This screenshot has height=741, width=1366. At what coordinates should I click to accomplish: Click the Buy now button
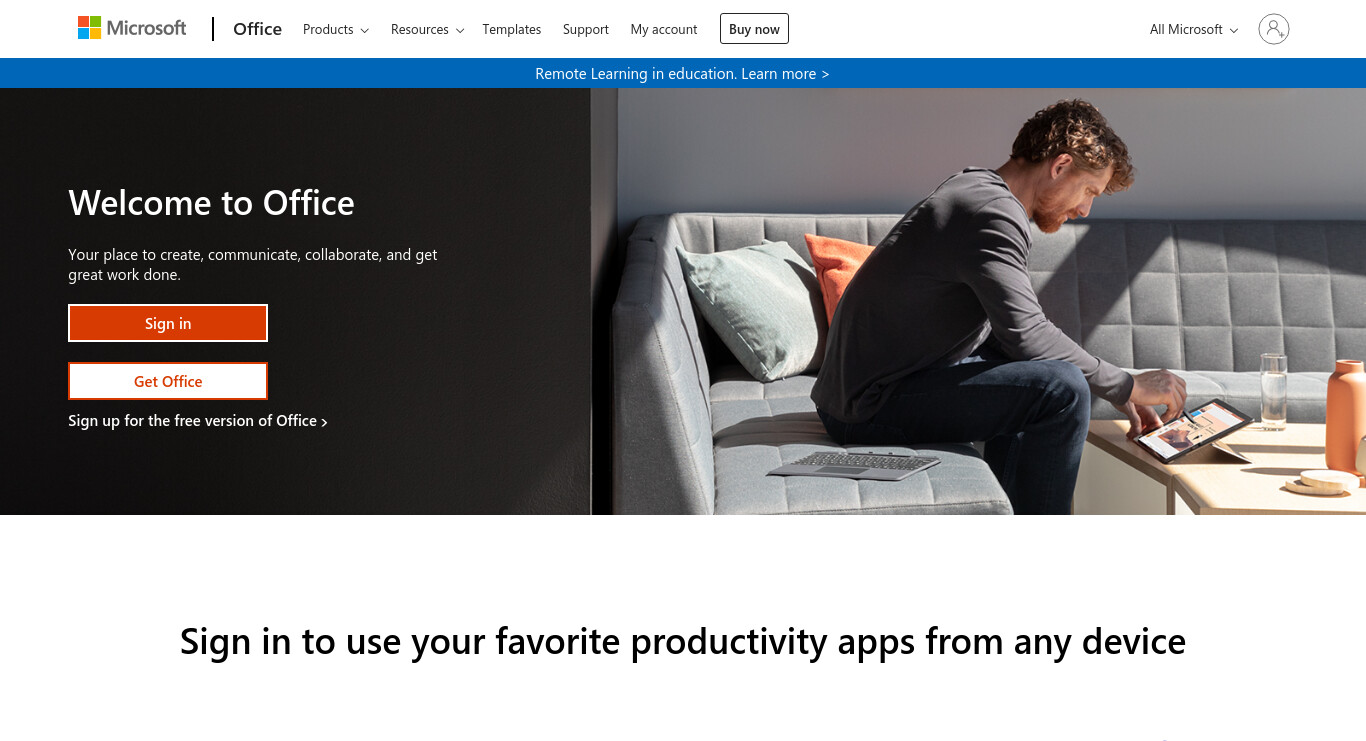tap(754, 29)
